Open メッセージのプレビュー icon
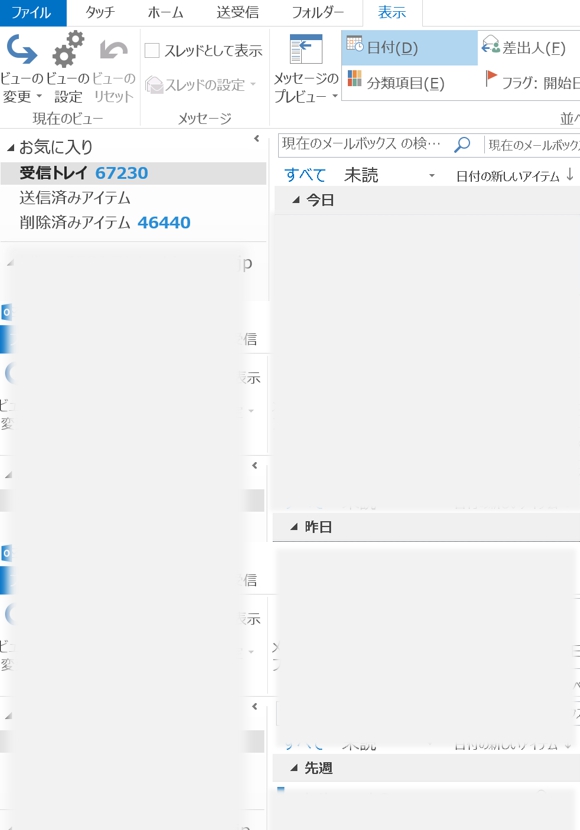580x830 pixels. (306, 49)
